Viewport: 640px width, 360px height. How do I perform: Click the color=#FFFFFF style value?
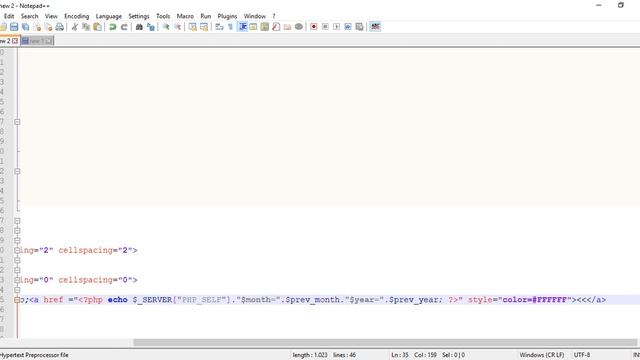pos(535,300)
